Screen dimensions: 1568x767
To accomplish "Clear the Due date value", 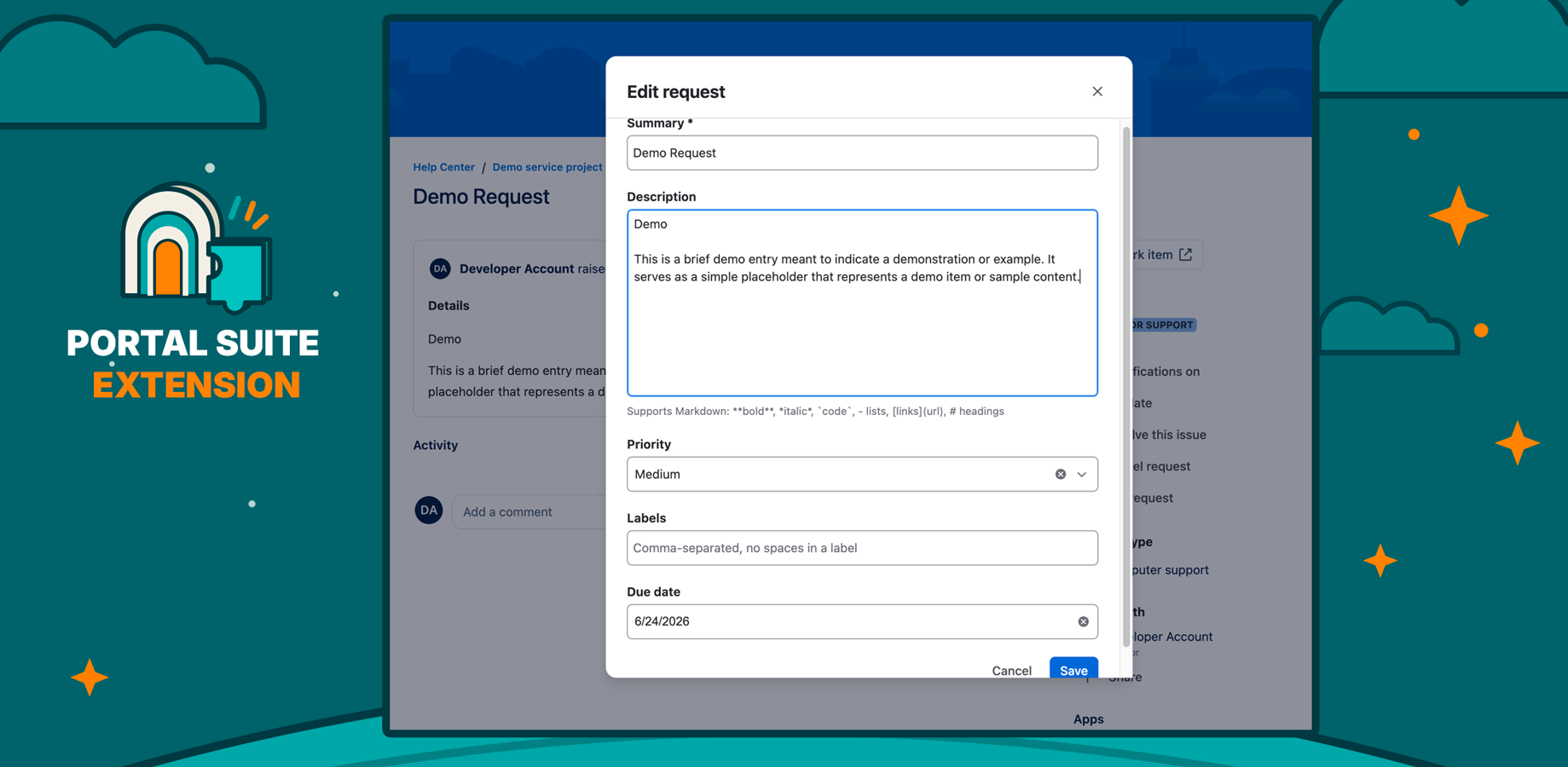I will [x=1083, y=621].
